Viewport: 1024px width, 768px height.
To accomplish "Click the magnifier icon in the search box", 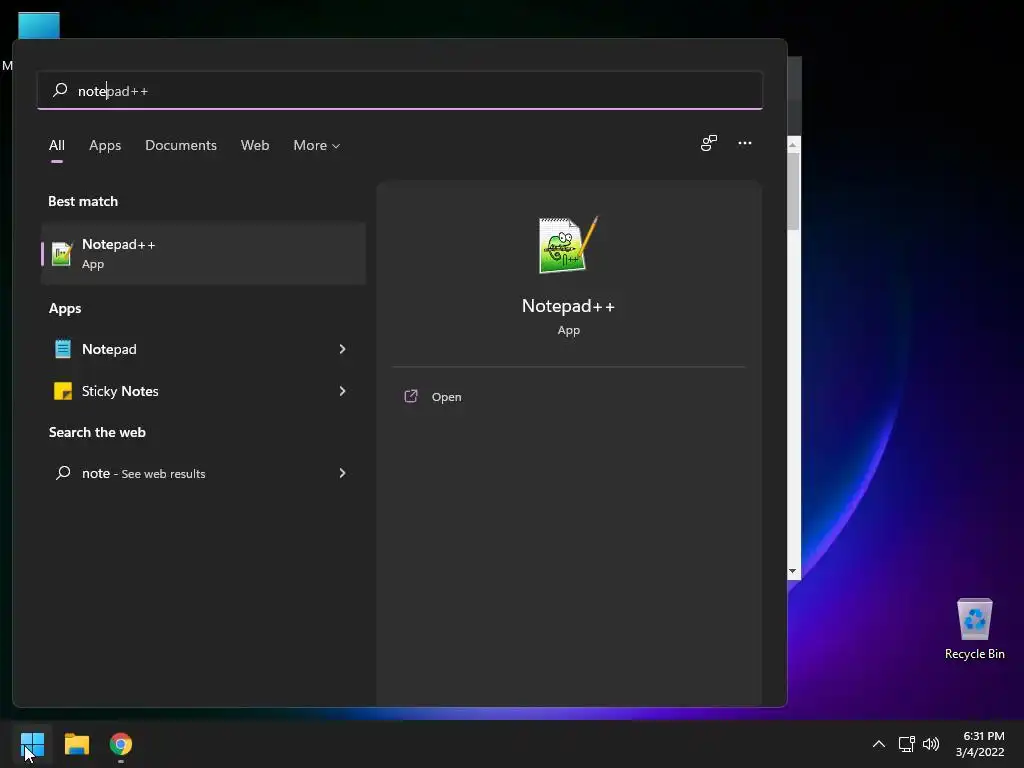I will 60,89.
